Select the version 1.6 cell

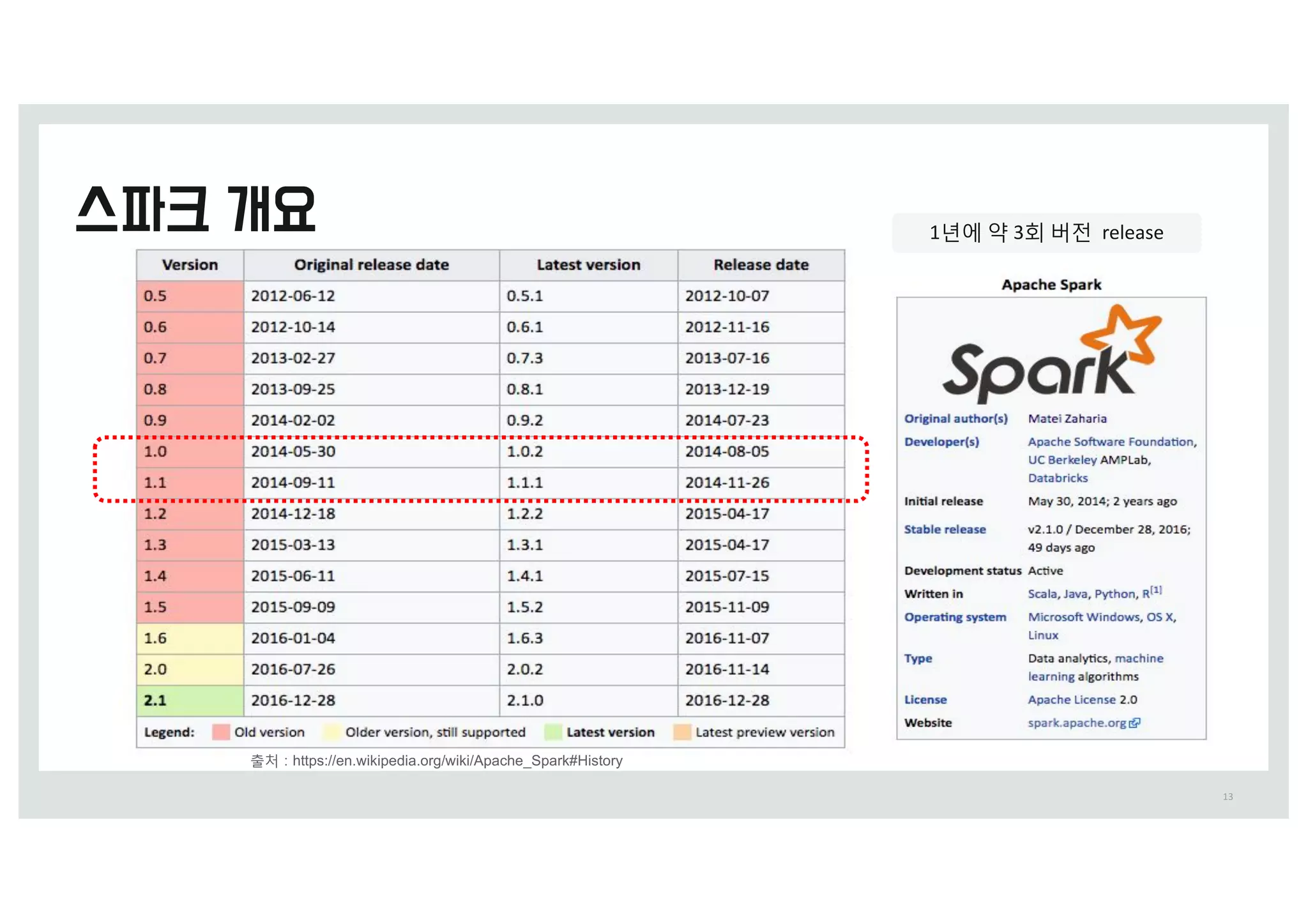click(190, 639)
